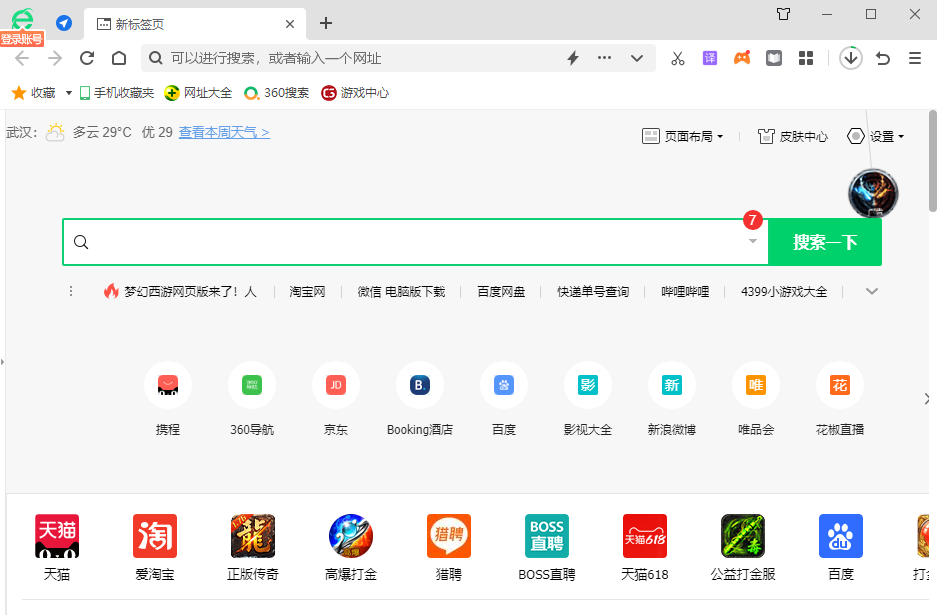
Task: Open the orange game controller extension
Action: [x=742, y=58]
